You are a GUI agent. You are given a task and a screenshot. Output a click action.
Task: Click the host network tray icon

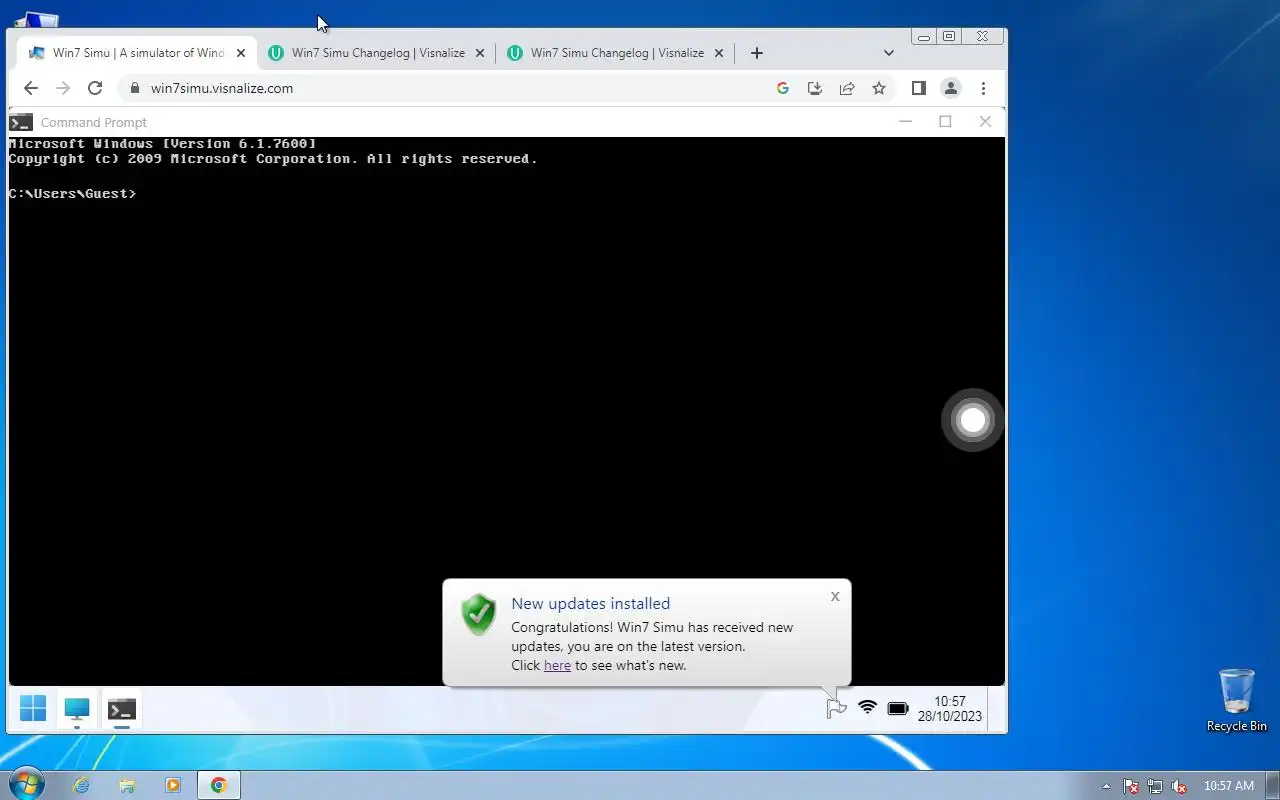click(1155, 786)
